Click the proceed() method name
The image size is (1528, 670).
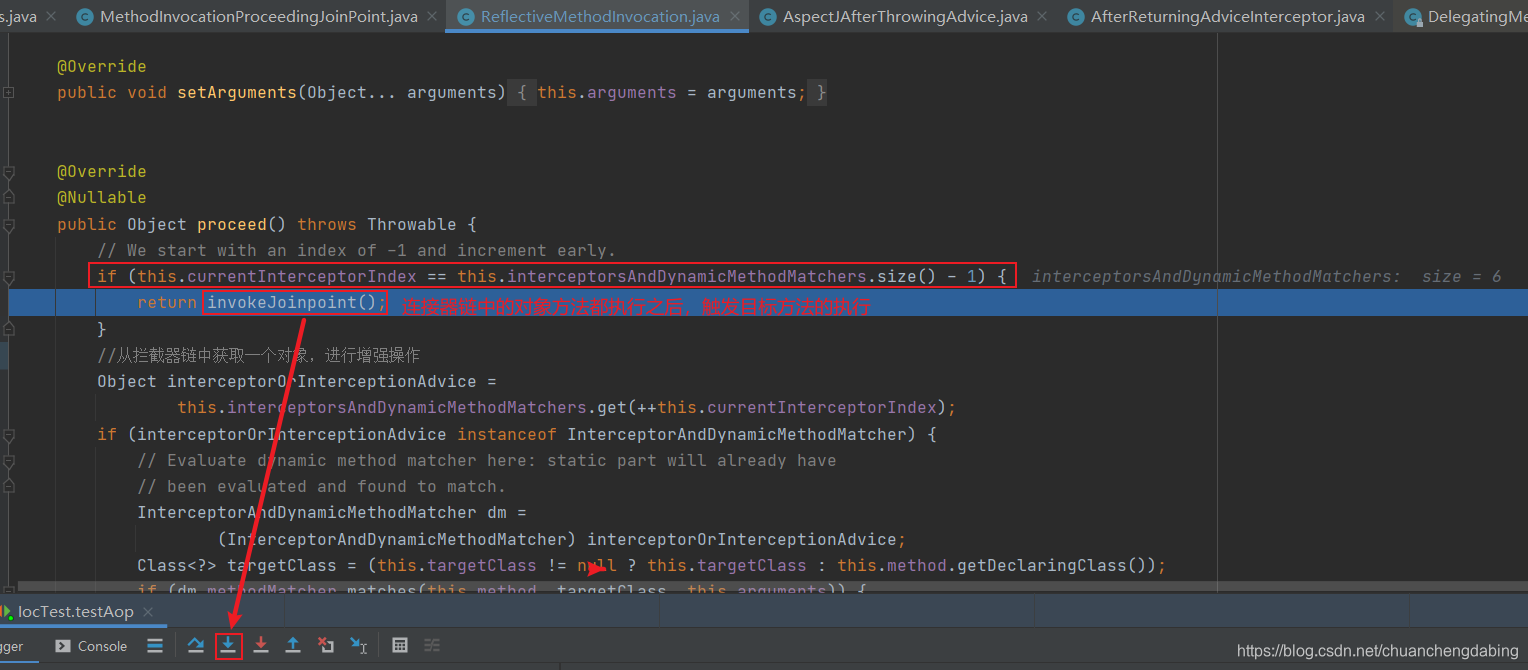(232, 225)
